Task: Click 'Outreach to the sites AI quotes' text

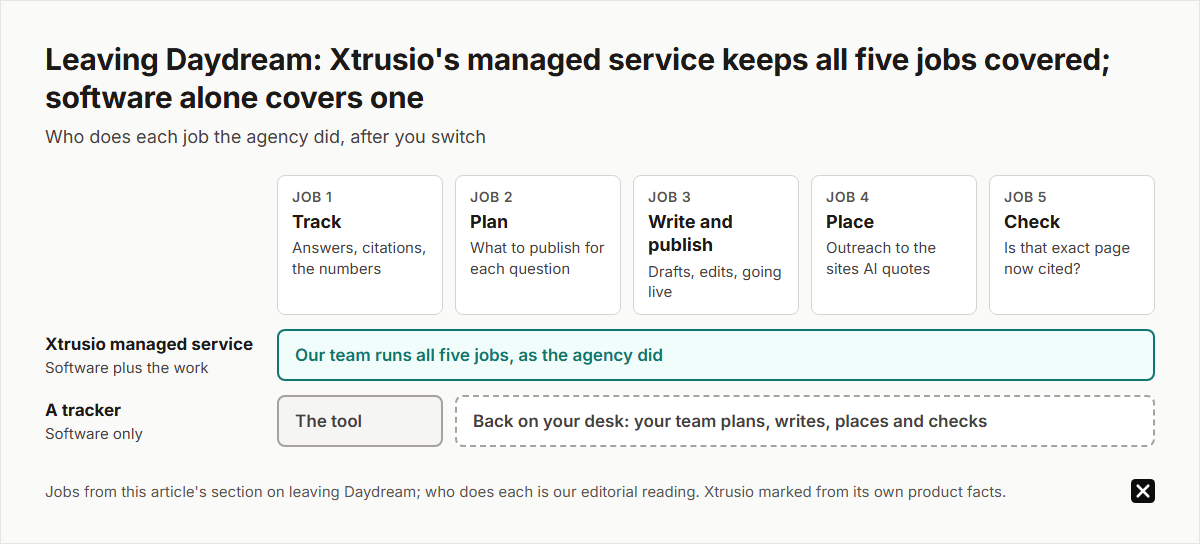Action: tap(881, 258)
